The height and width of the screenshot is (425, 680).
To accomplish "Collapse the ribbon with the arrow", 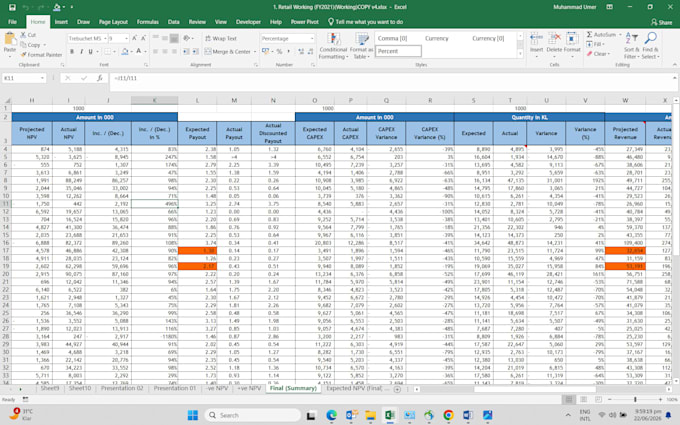I will click(x=674, y=65).
